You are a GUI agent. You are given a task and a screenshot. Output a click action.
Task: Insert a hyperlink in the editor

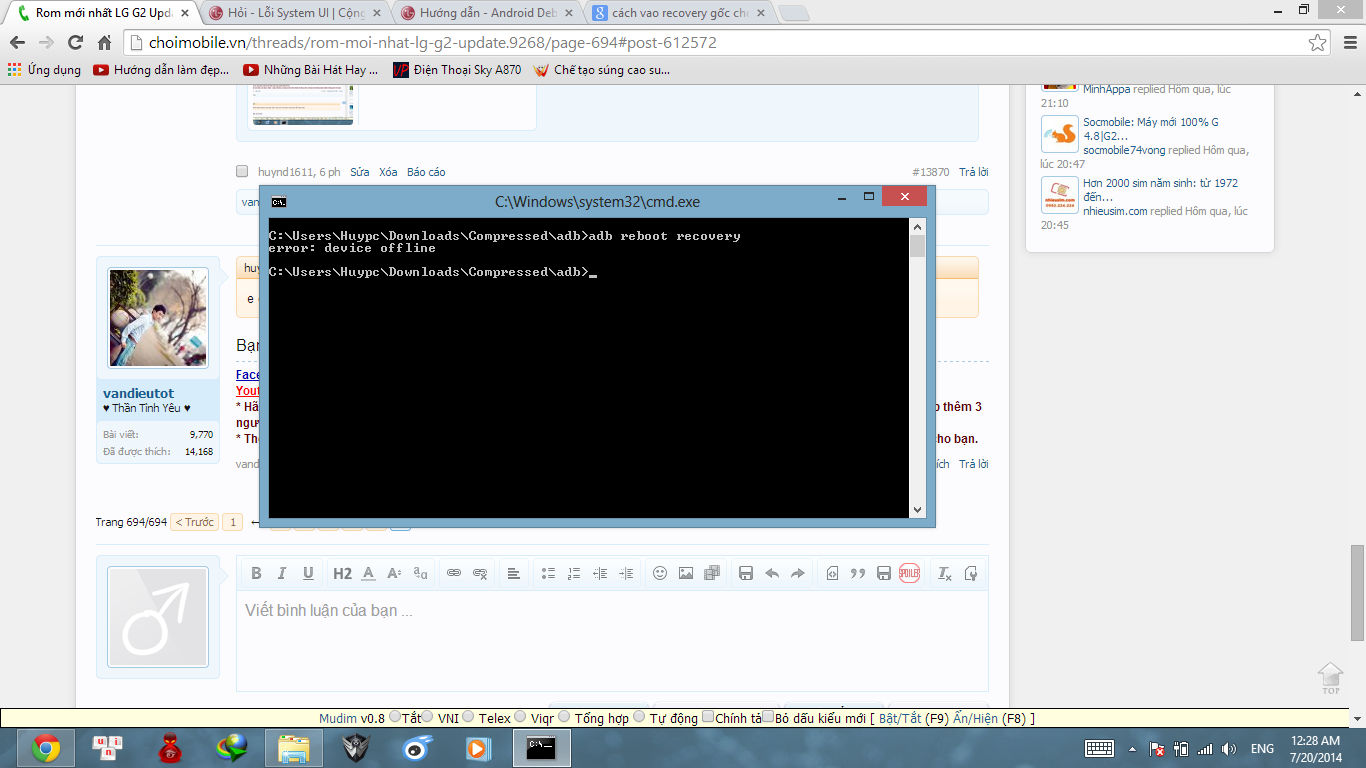[x=454, y=573]
